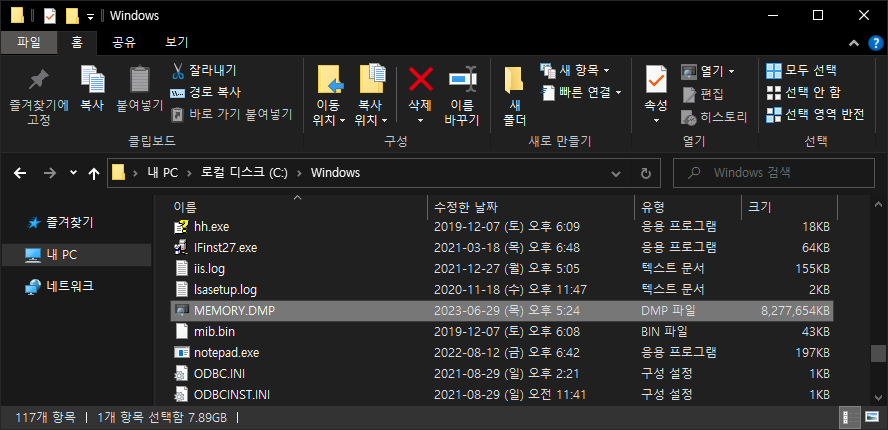
Task: Go up one folder level arrow
Action: (x=94, y=173)
